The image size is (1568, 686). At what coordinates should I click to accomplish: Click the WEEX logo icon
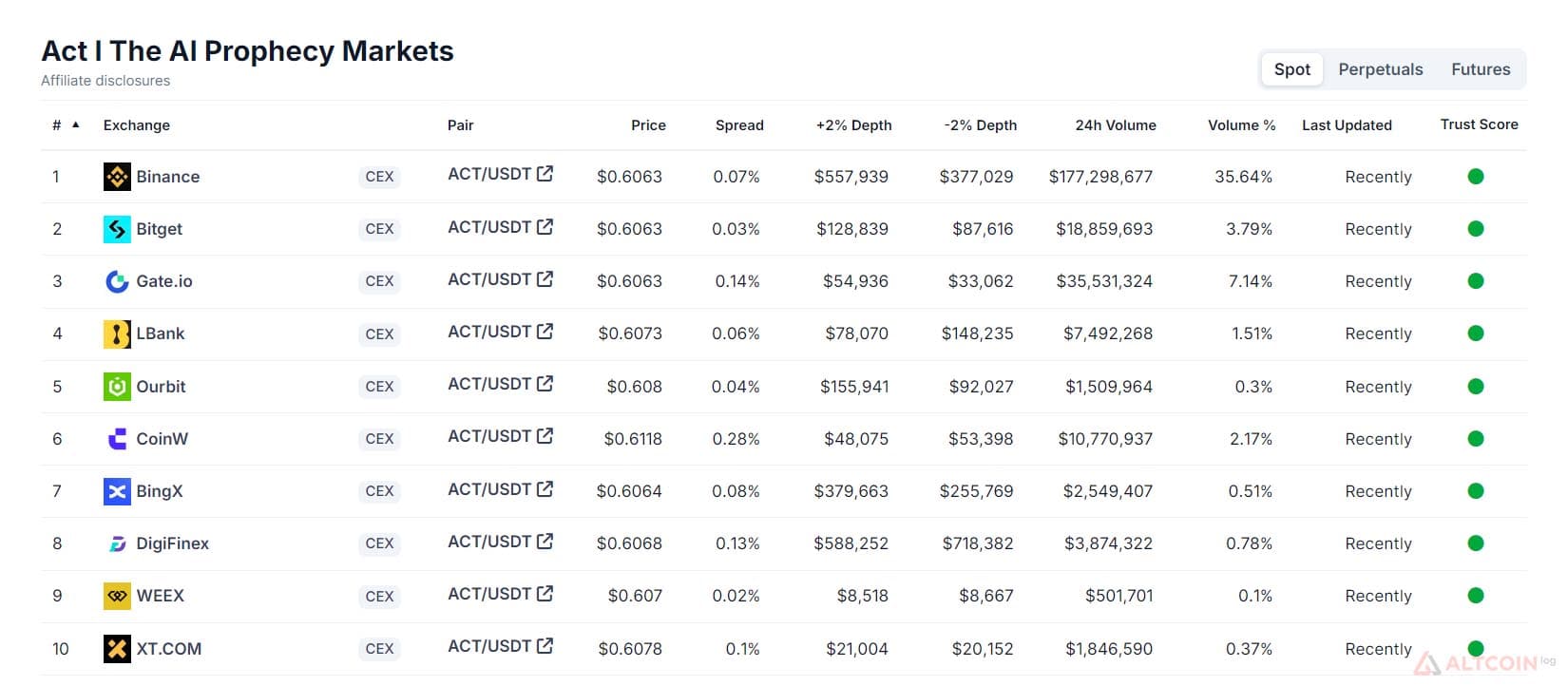tap(117, 596)
